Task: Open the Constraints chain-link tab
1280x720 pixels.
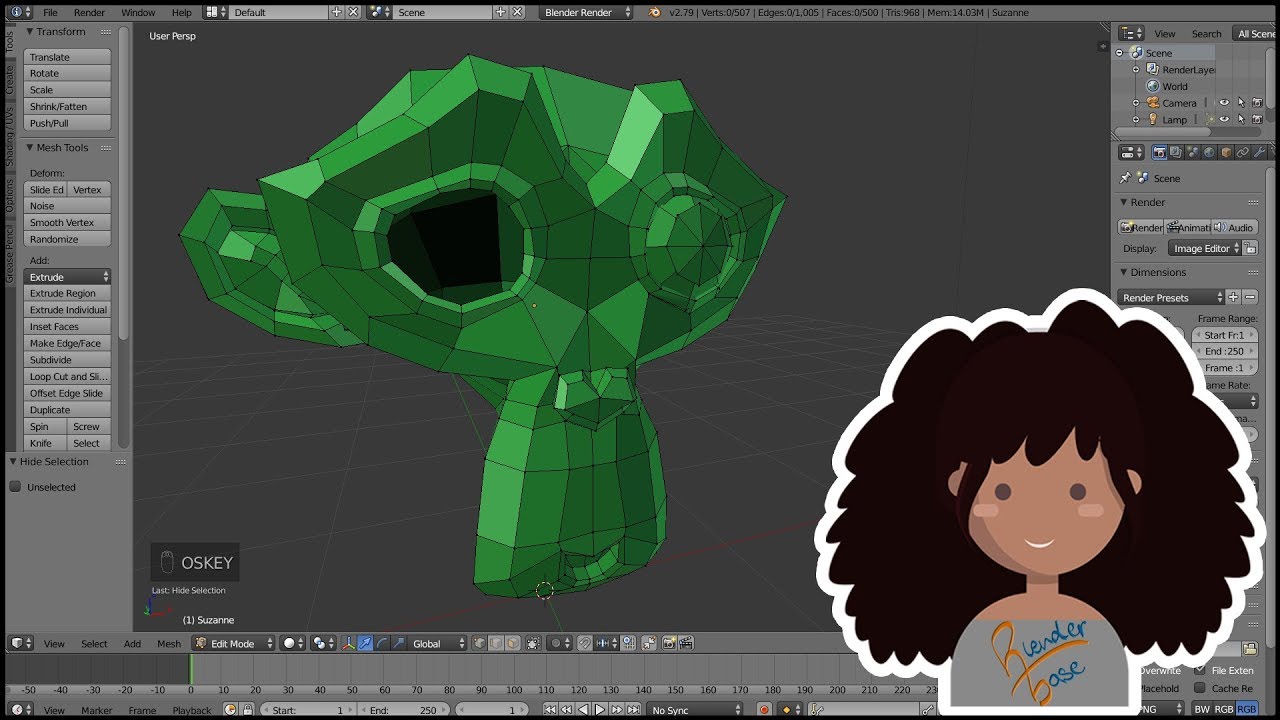Action: pyautogui.click(x=1243, y=152)
